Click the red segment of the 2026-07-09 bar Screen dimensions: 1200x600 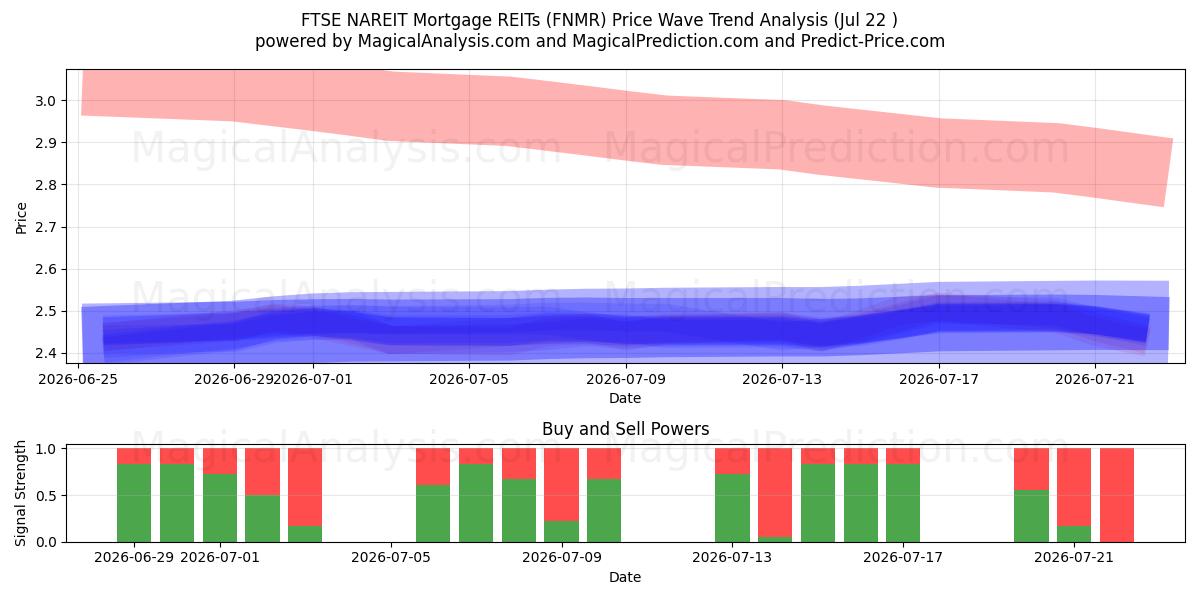(562, 485)
